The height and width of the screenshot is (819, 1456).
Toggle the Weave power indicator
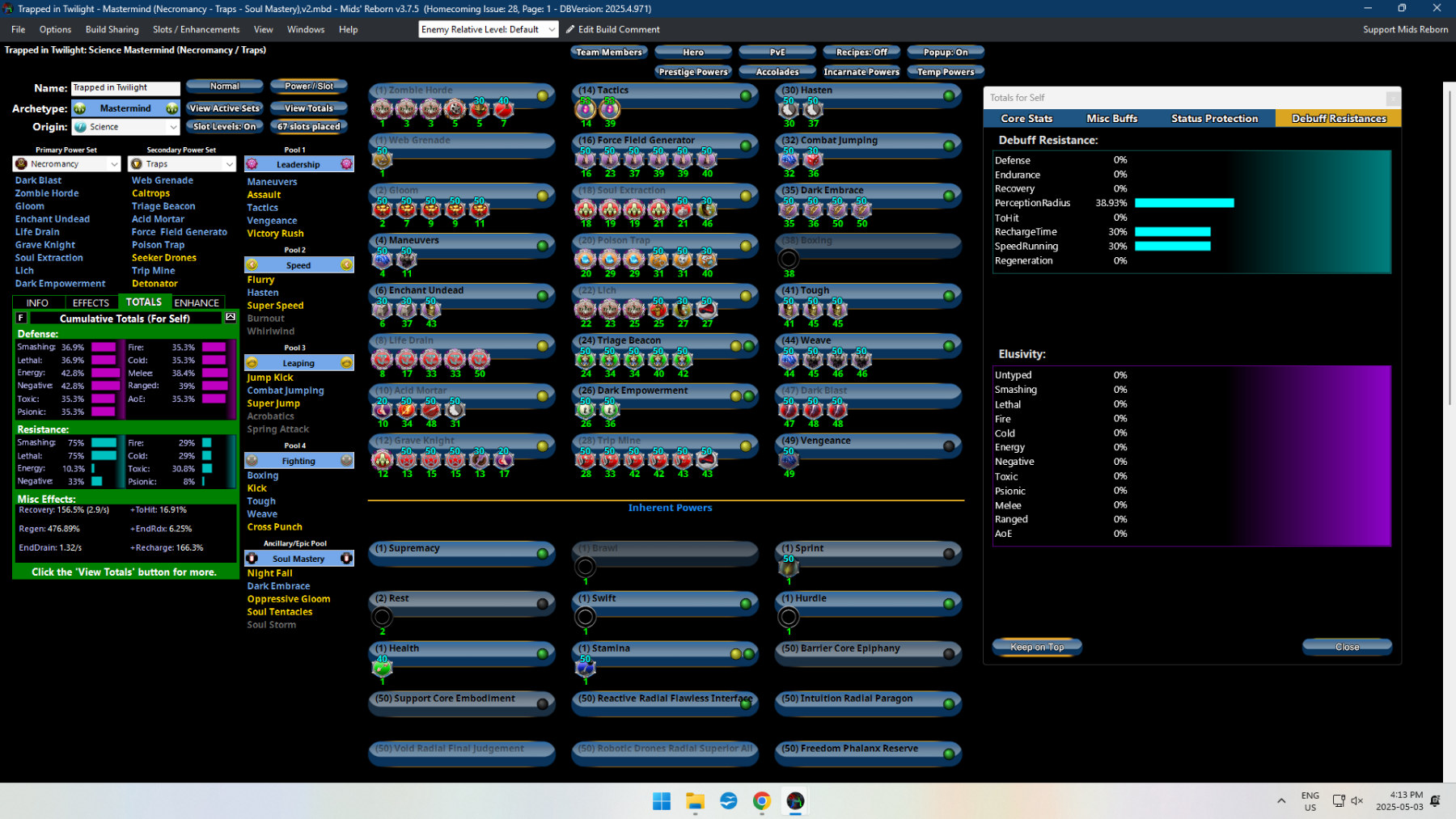[949, 346]
